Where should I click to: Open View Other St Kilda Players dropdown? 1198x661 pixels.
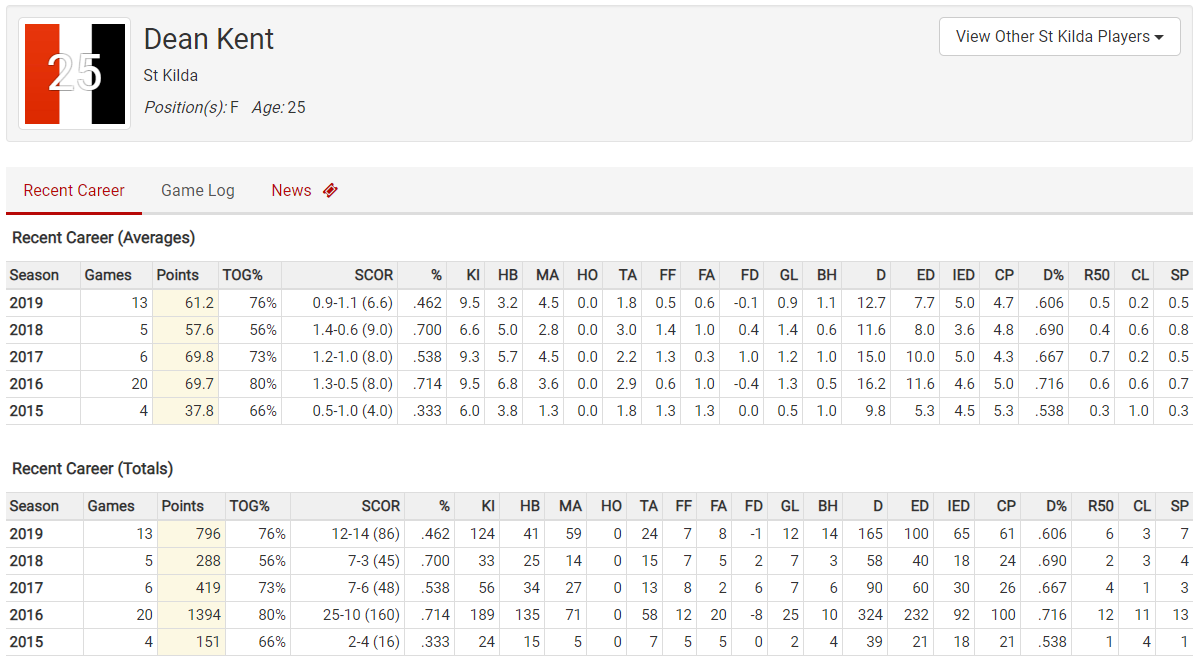tap(1059, 36)
